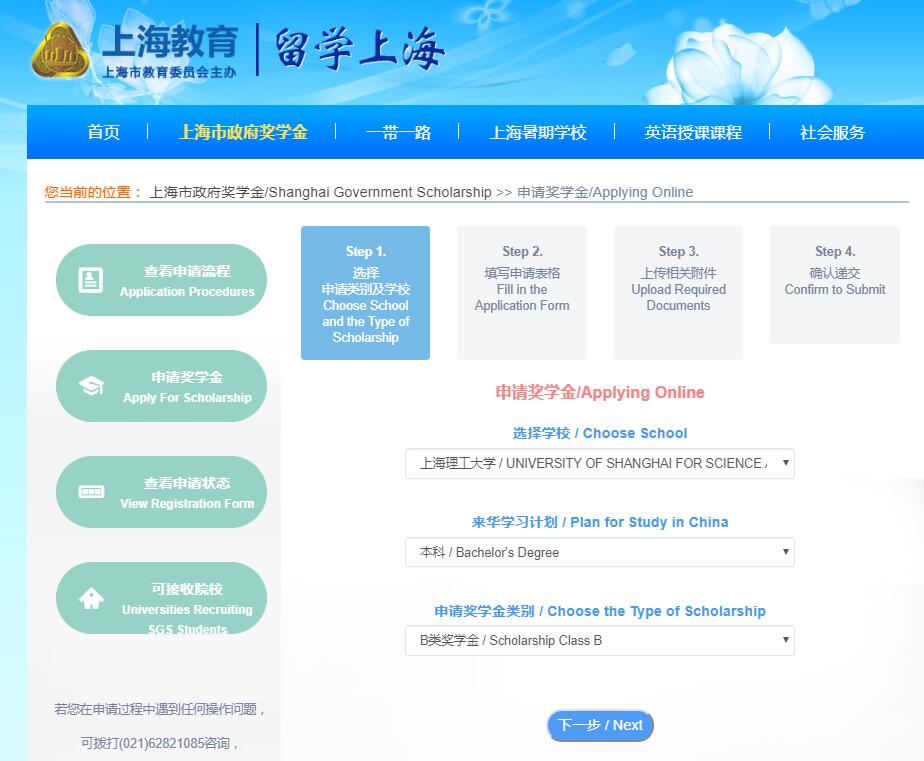Open Application Procedures sidebar button
924x761 pixels.
click(161, 280)
